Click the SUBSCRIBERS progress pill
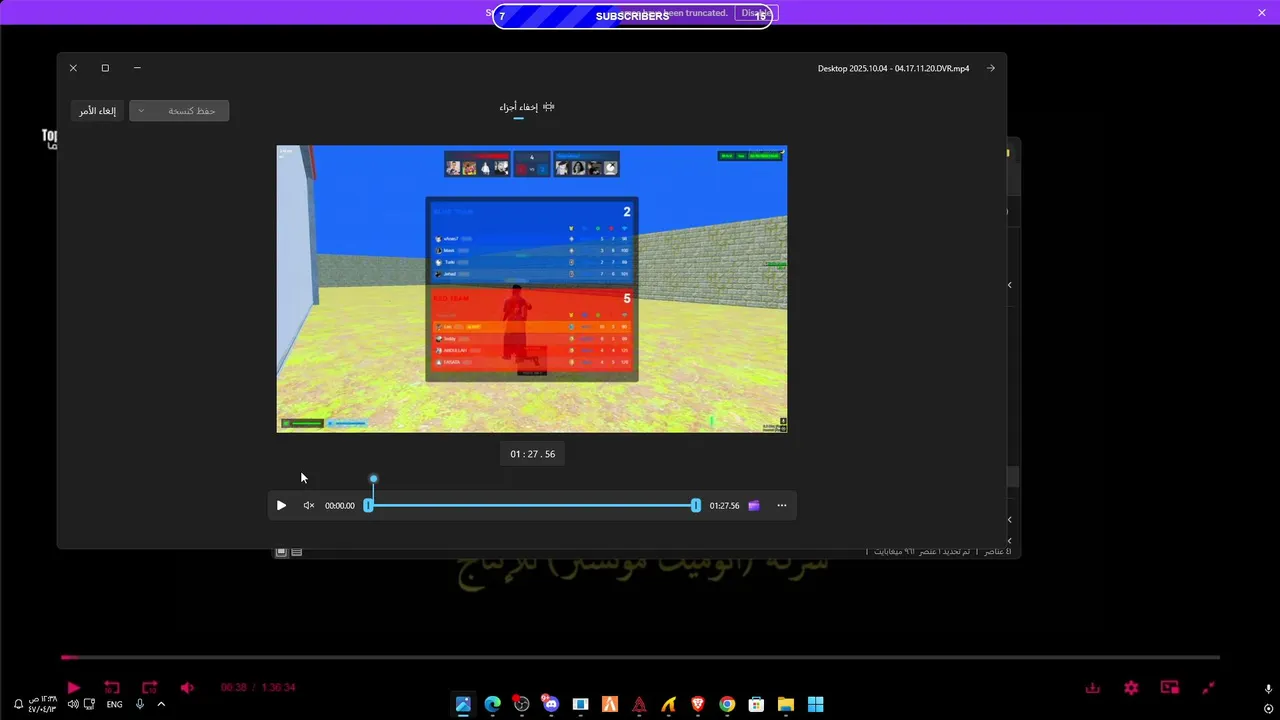The width and height of the screenshot is (1280, 720). (632, 16)
